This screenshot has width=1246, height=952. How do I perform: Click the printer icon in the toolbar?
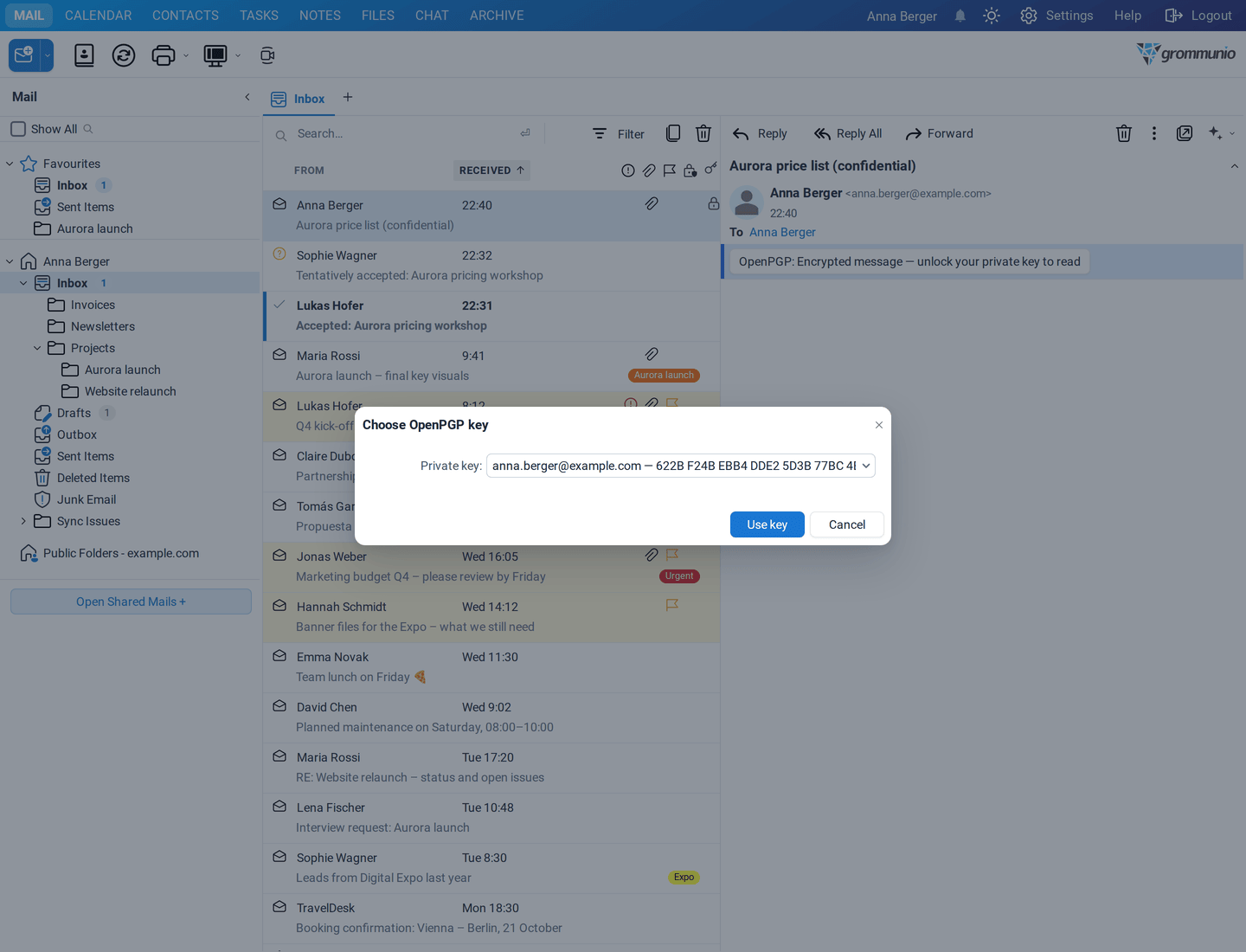(164, 55)
